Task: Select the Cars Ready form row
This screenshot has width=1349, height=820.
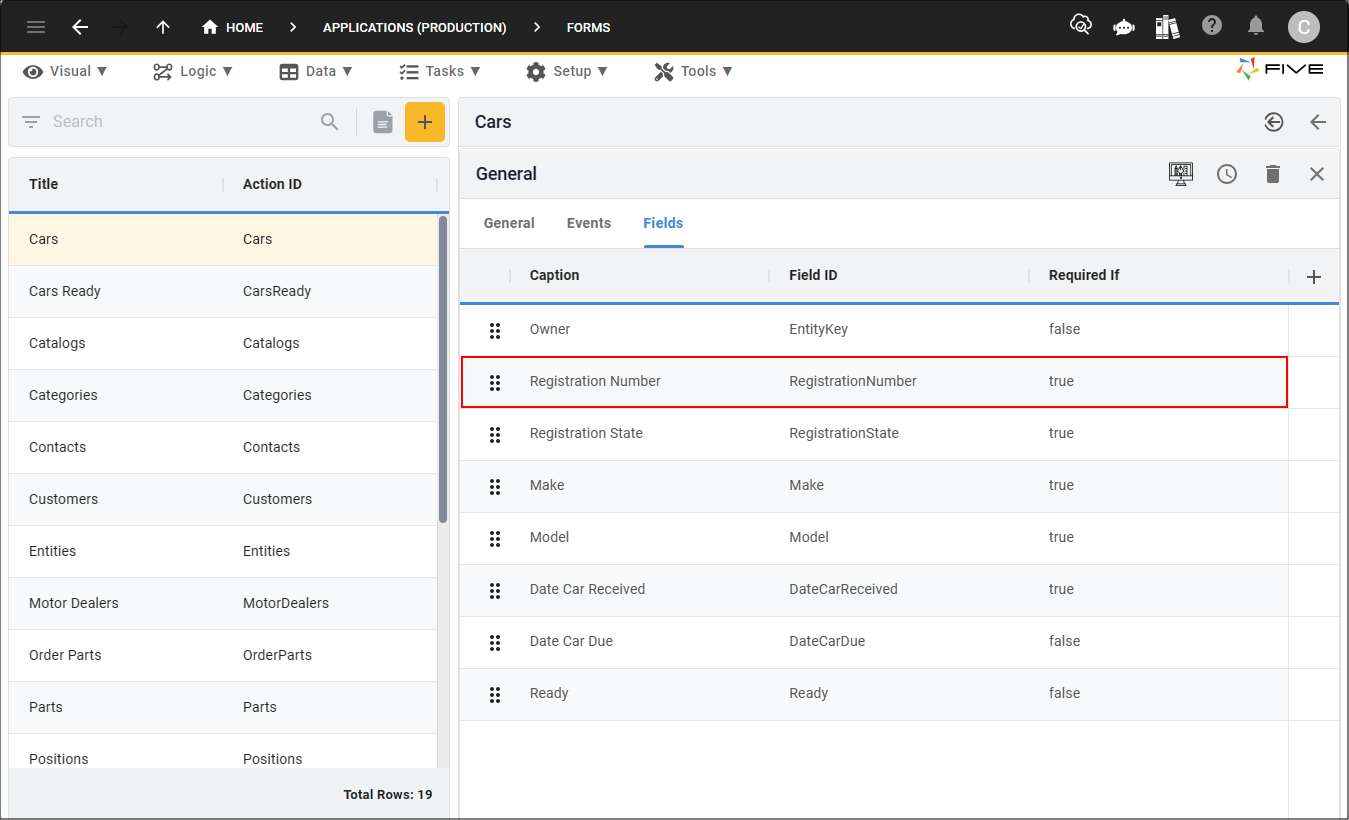Action: pos(224,291)
